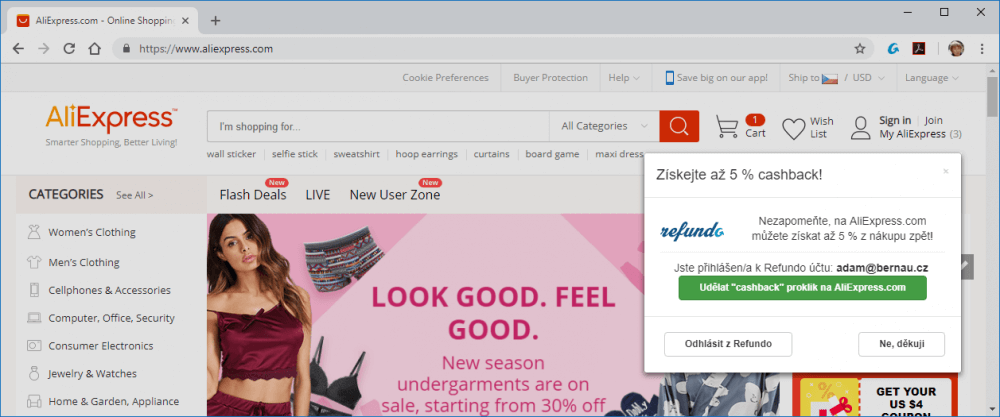
Task: Click the Join link
Action: 934,121
